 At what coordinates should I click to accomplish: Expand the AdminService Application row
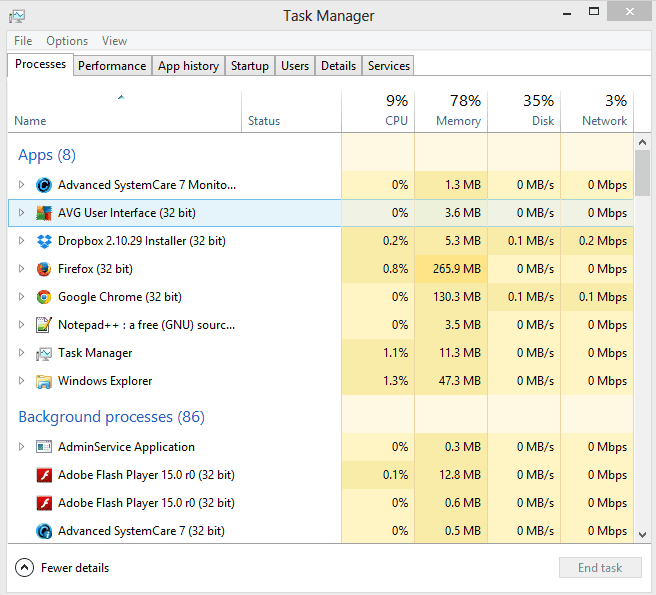[x=22, y=447]
